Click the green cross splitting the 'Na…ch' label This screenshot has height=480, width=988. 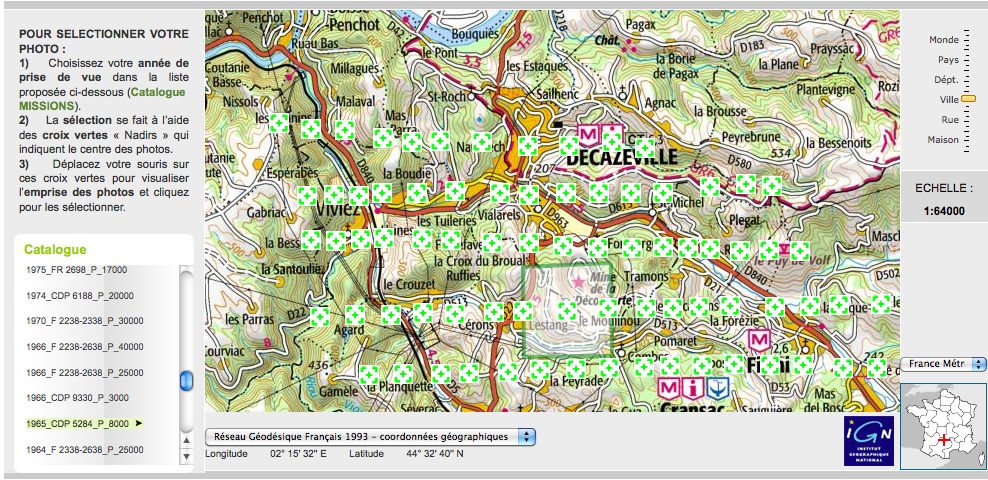click(482, 142)
